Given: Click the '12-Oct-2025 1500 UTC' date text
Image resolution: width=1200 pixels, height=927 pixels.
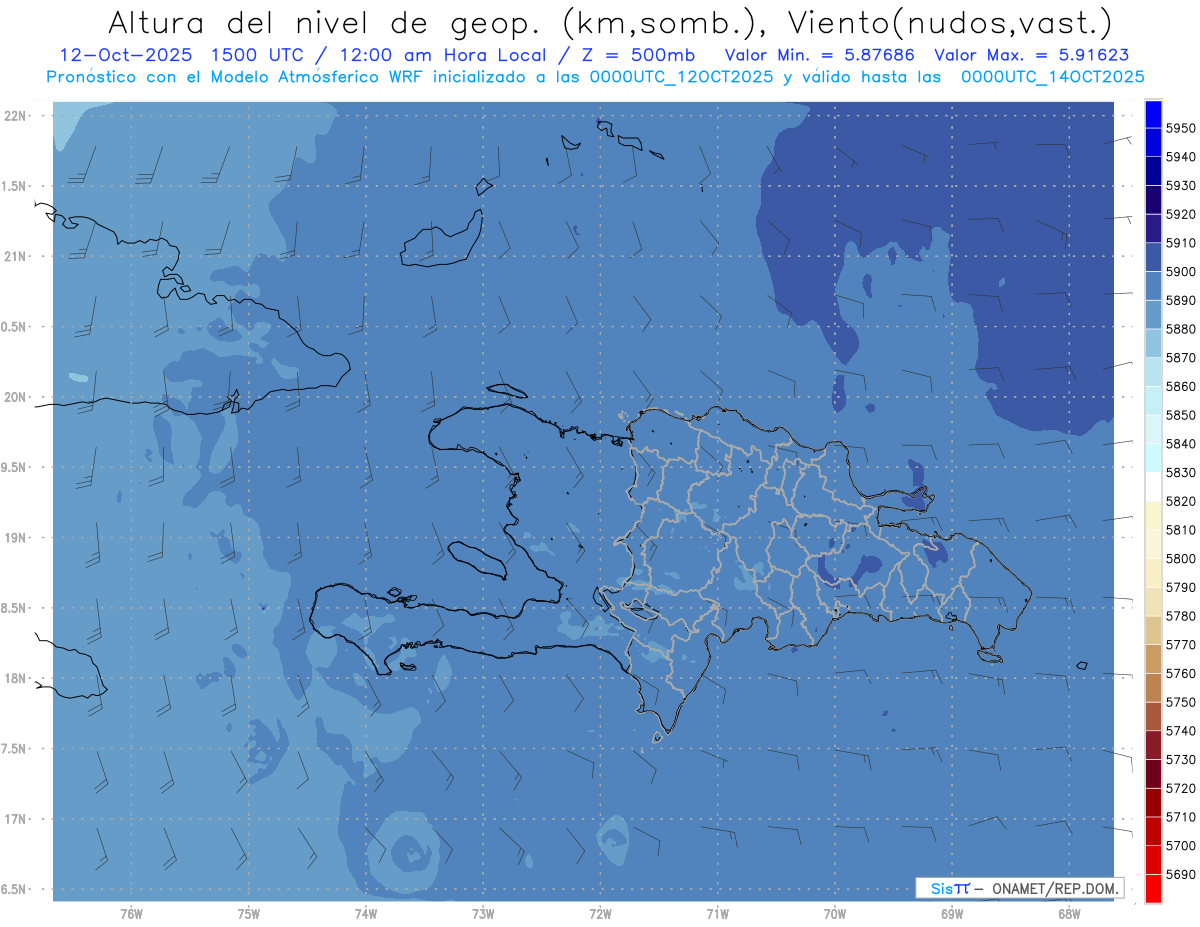Looking at the screenshot, I should coord(181,55).
